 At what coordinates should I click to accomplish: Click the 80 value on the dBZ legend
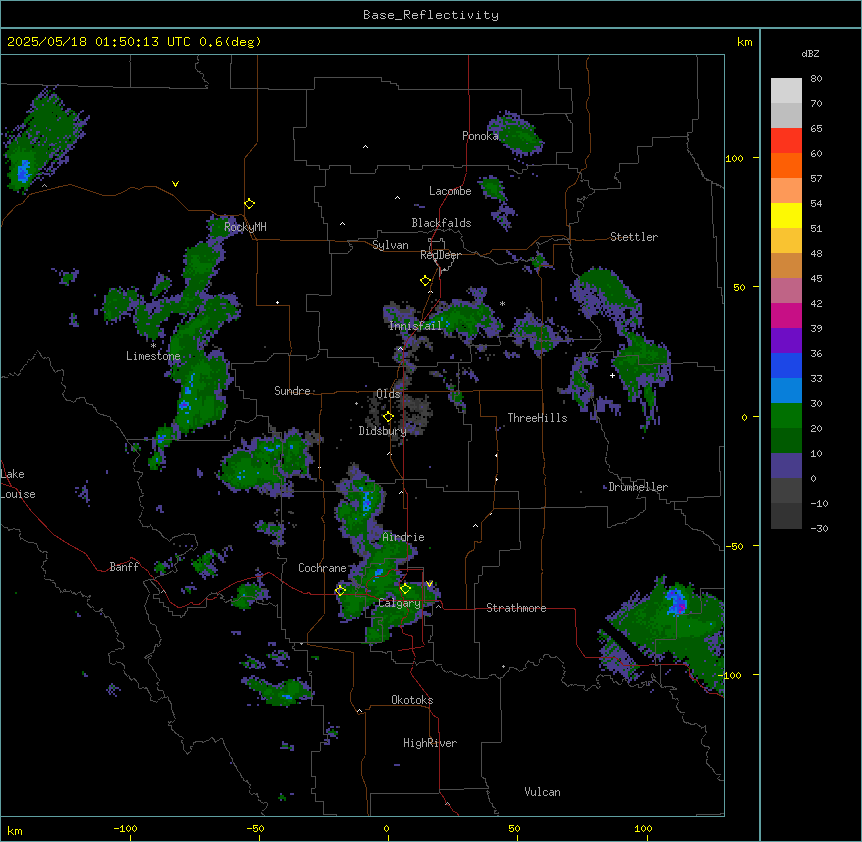coord(816,79)
